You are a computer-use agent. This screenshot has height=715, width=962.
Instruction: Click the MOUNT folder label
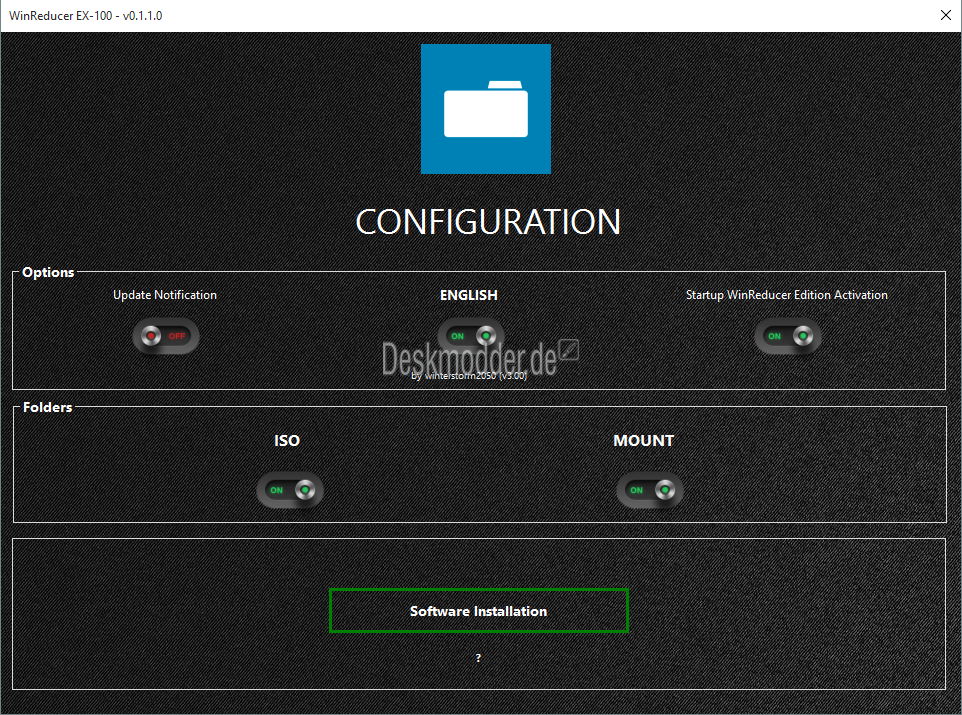pyautogui.click(x=644, y=441)
